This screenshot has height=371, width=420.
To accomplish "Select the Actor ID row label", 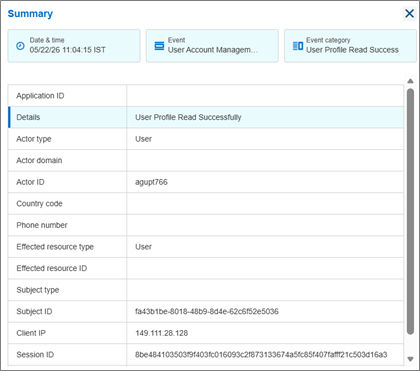I will [x=30, y=182].
